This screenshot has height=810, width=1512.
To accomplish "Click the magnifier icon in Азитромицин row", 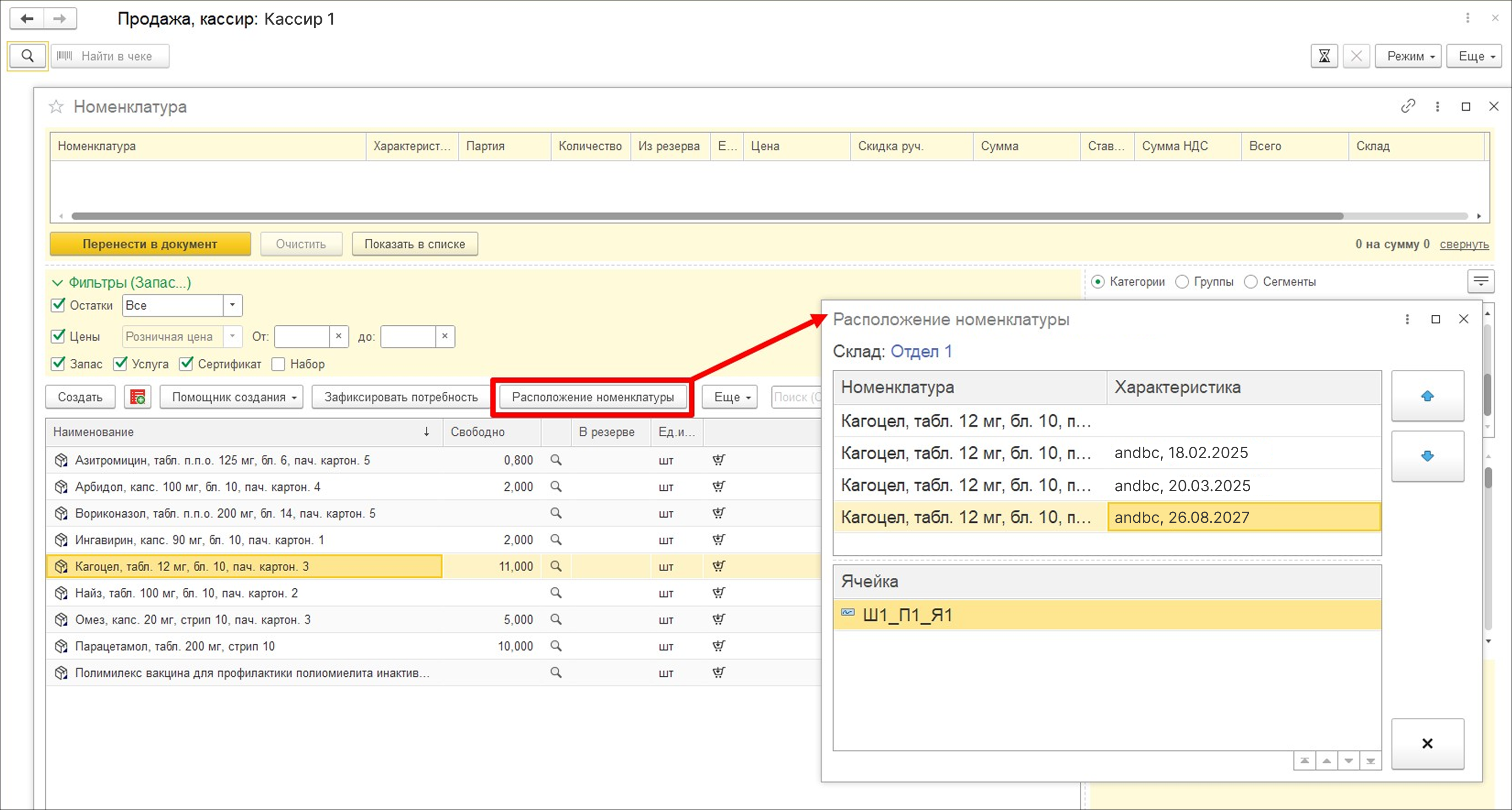I will (x=556, y=460).
